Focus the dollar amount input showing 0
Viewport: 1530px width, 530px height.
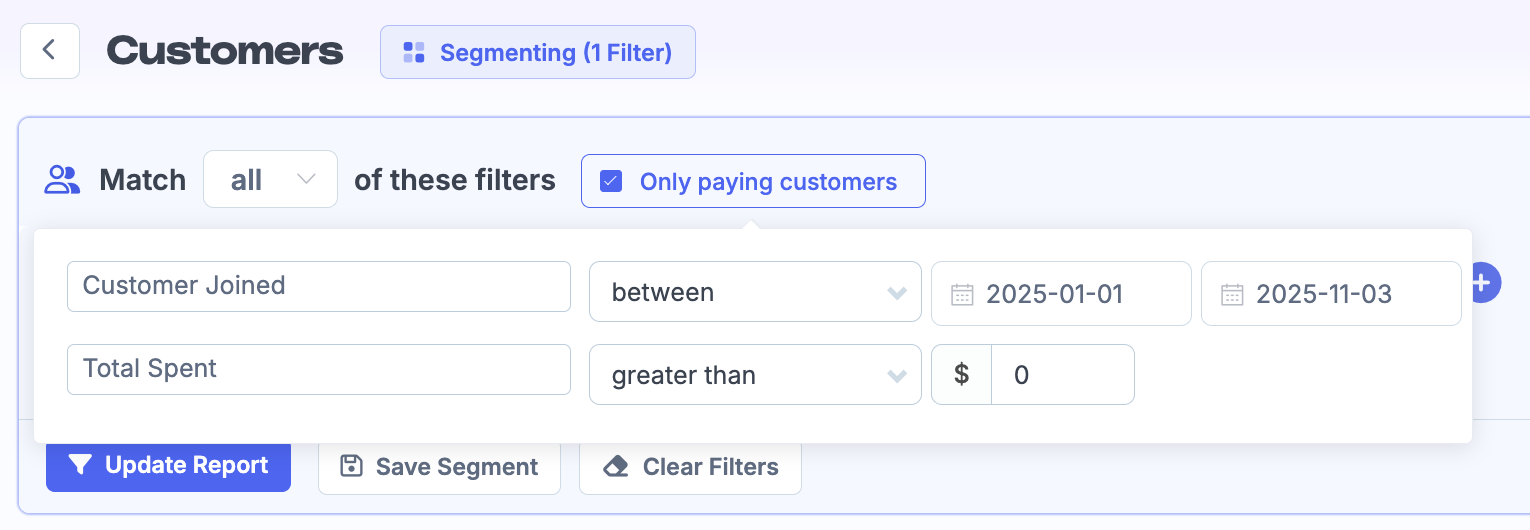(x=1062, y=375)
